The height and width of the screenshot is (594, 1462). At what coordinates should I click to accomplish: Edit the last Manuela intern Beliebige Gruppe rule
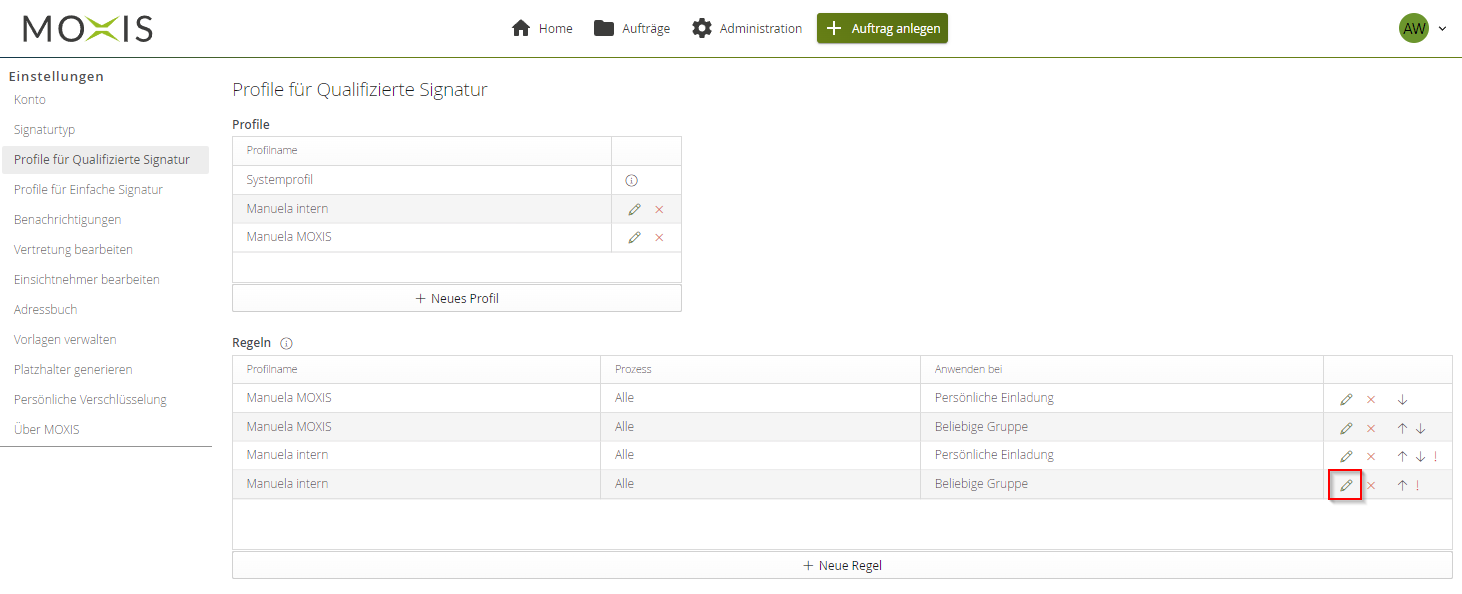1346,485
